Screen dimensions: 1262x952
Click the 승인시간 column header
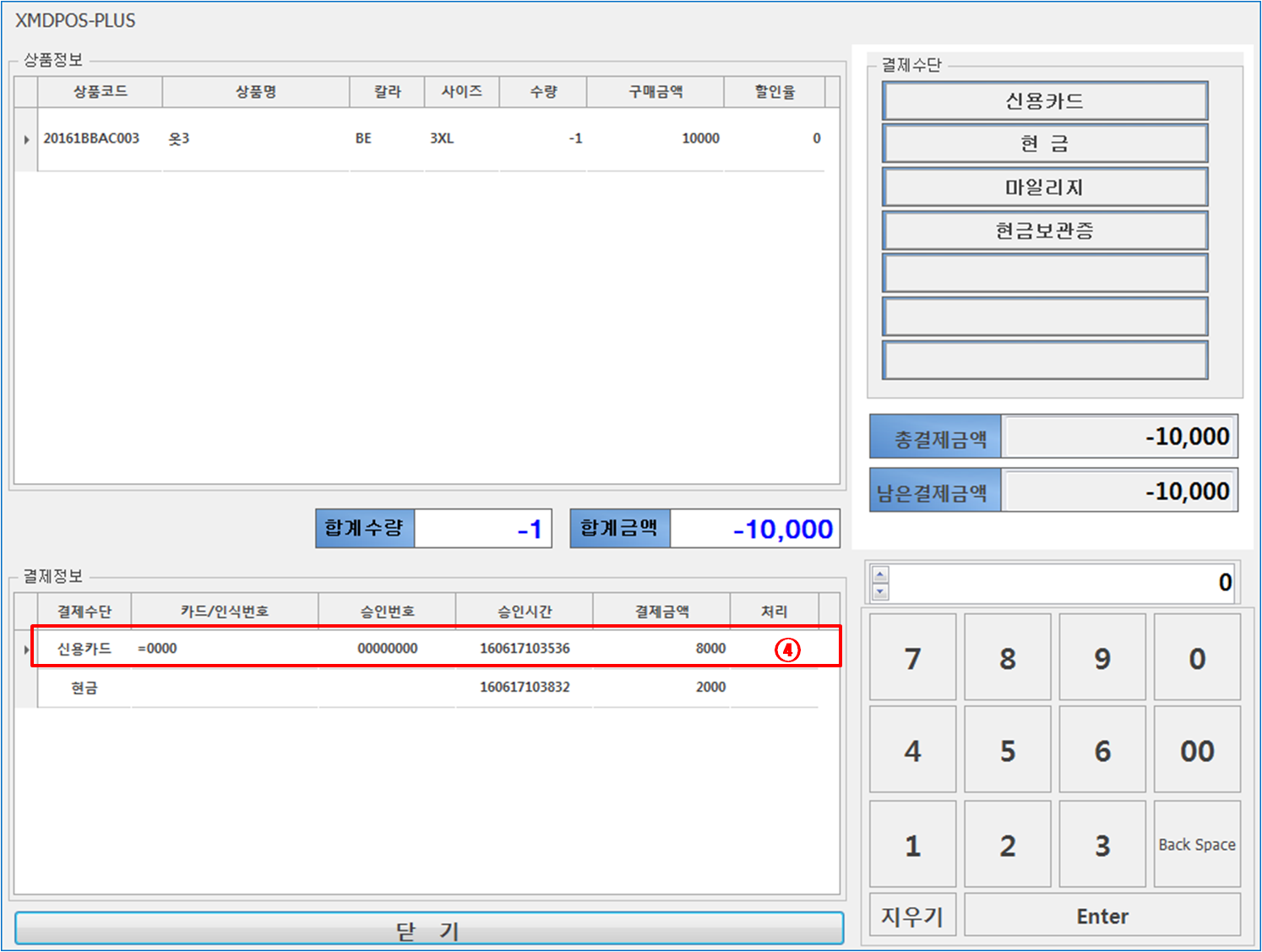tap(525, 612)
